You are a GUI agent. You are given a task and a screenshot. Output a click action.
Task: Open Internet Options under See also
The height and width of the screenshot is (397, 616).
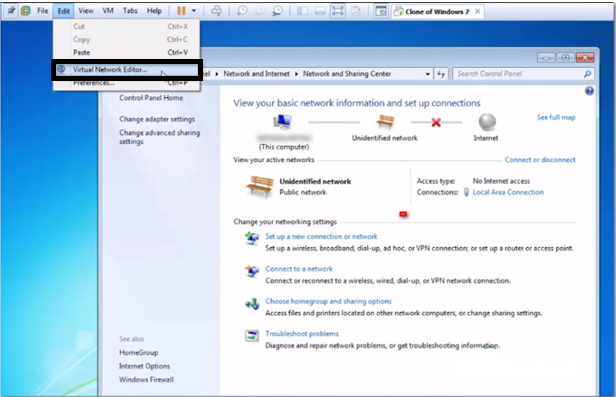point(144,366)
